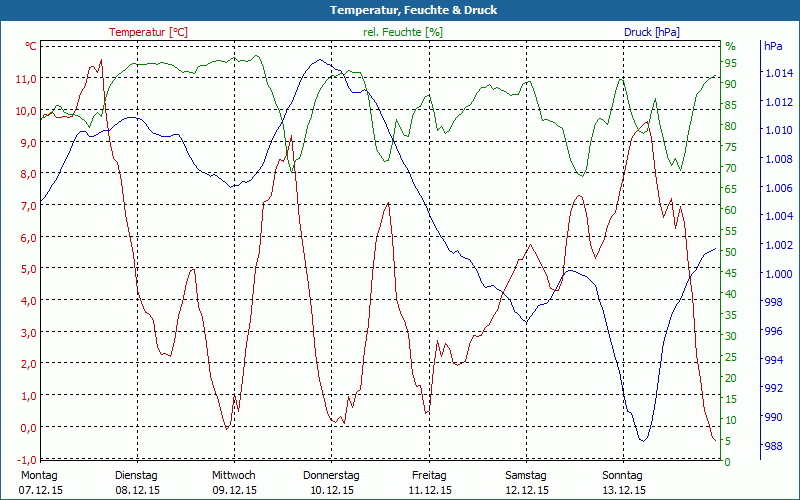800x500 pixels.
Task: Click the '11,0' temperature axis value
Action: [27, 79]
